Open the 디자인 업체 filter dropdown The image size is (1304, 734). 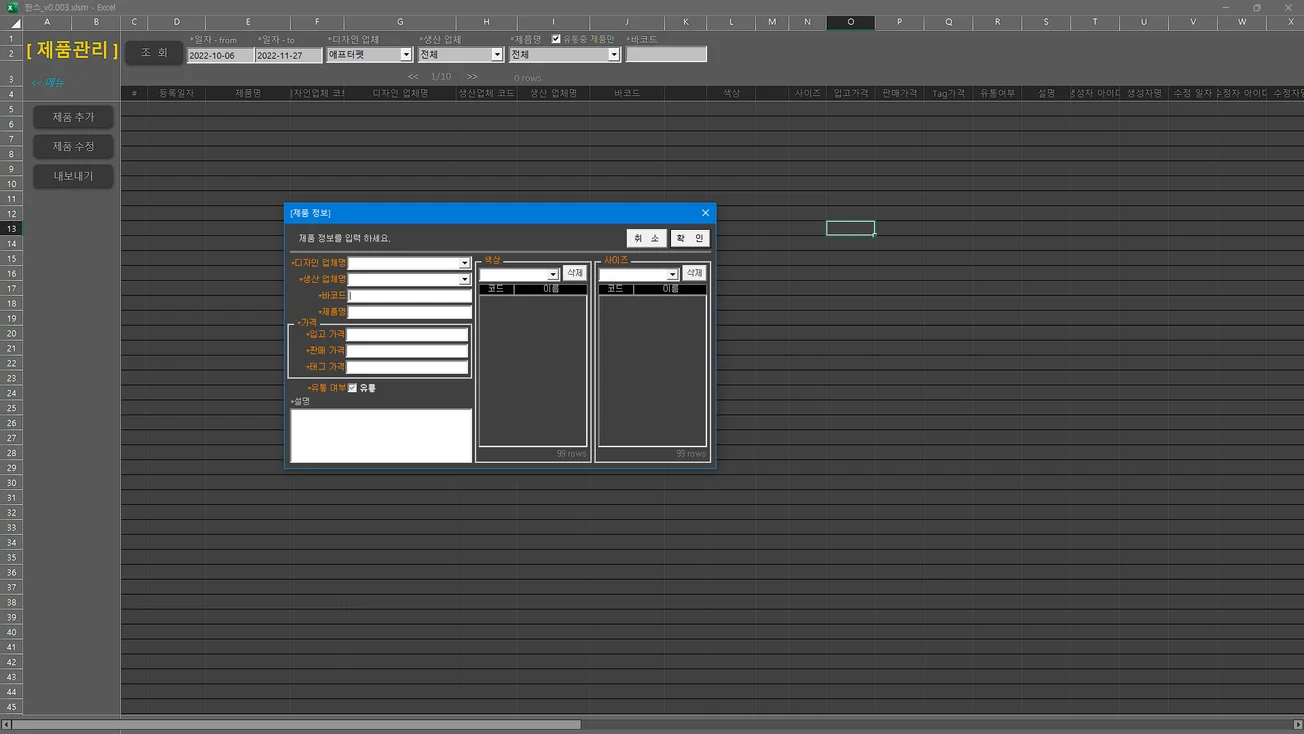pos(406,55)
